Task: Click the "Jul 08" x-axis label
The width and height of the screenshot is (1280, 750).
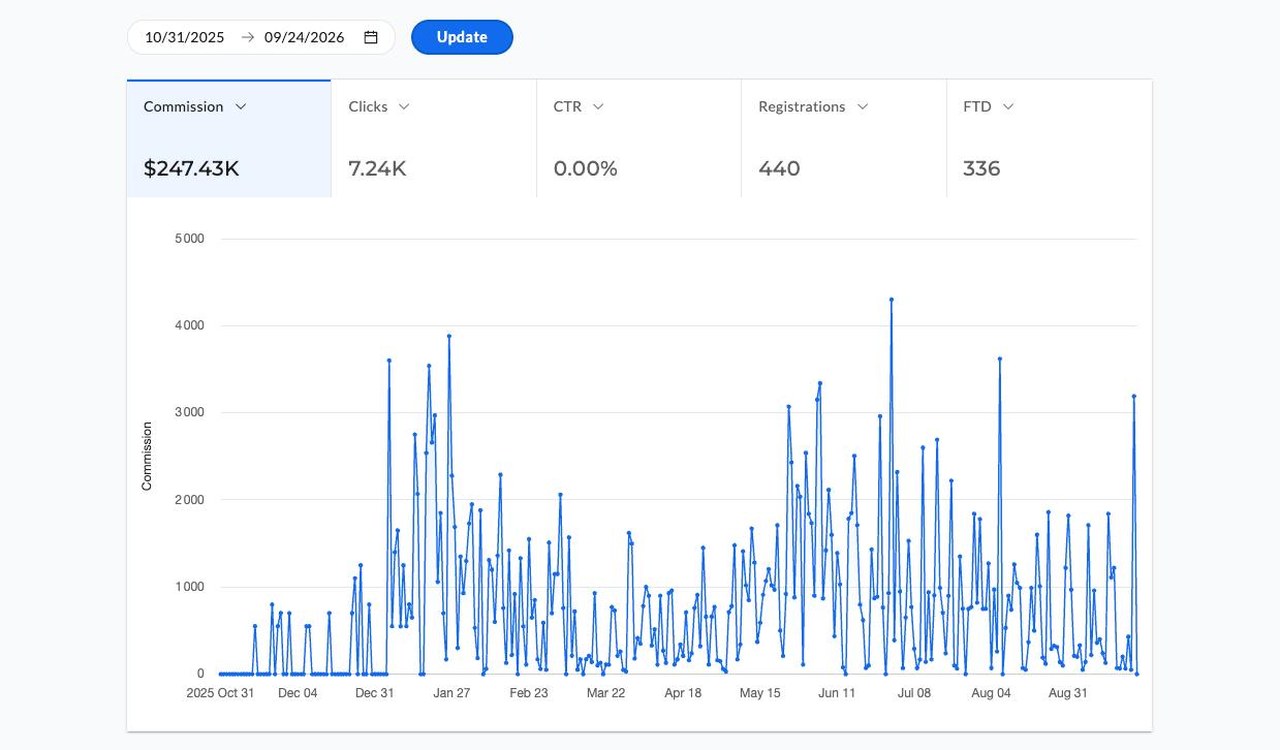Action: click(x=914, y=693)
